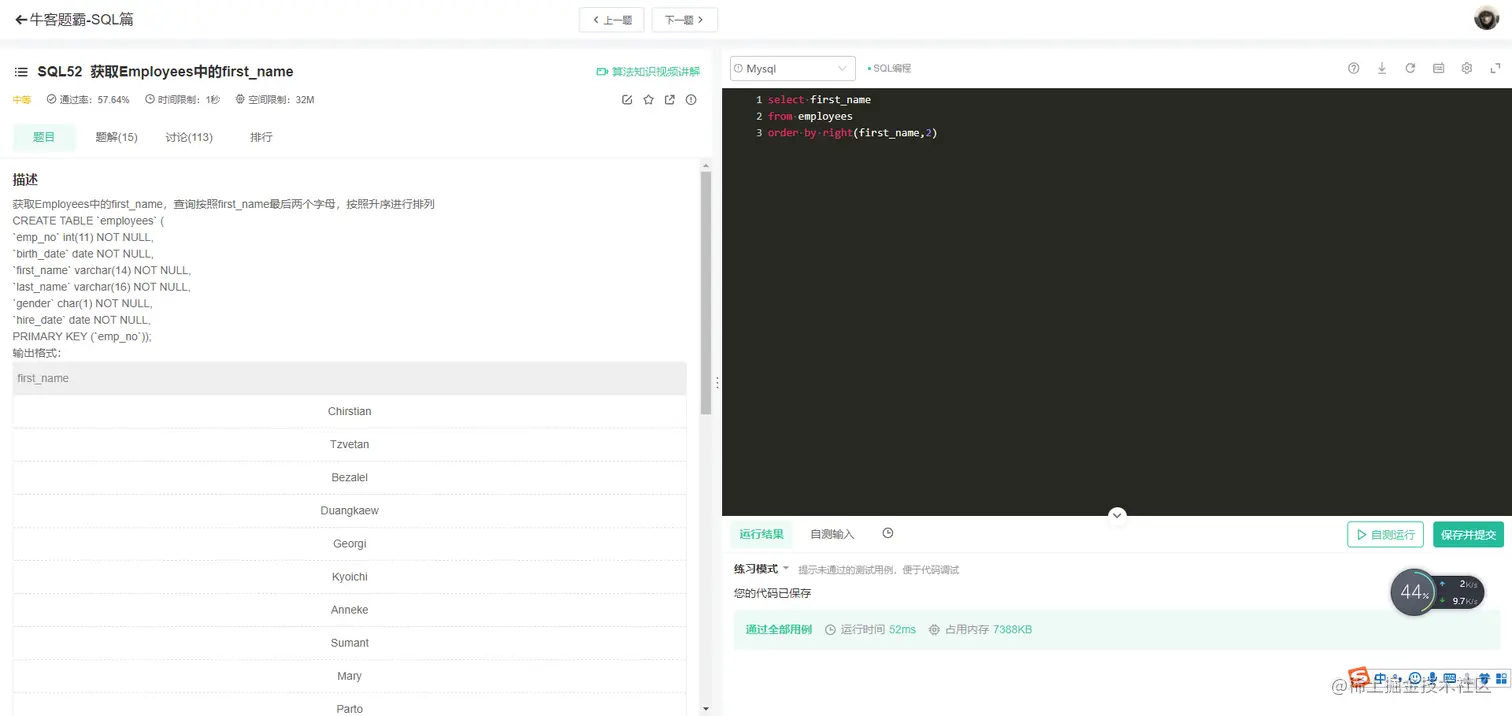Share the problem via the external link icon
Screen dimensions: 1512x716
(x=669, y=99)
